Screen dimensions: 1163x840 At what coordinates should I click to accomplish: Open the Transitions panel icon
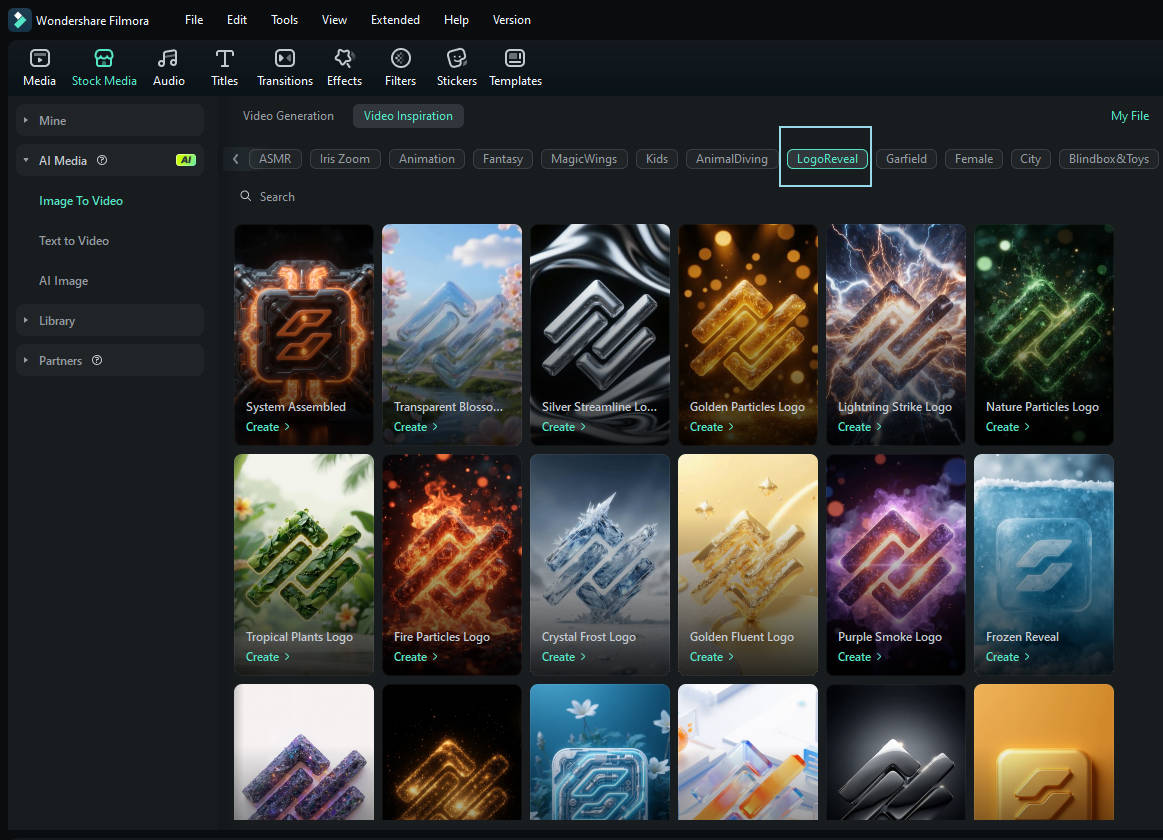pos(285,59)
